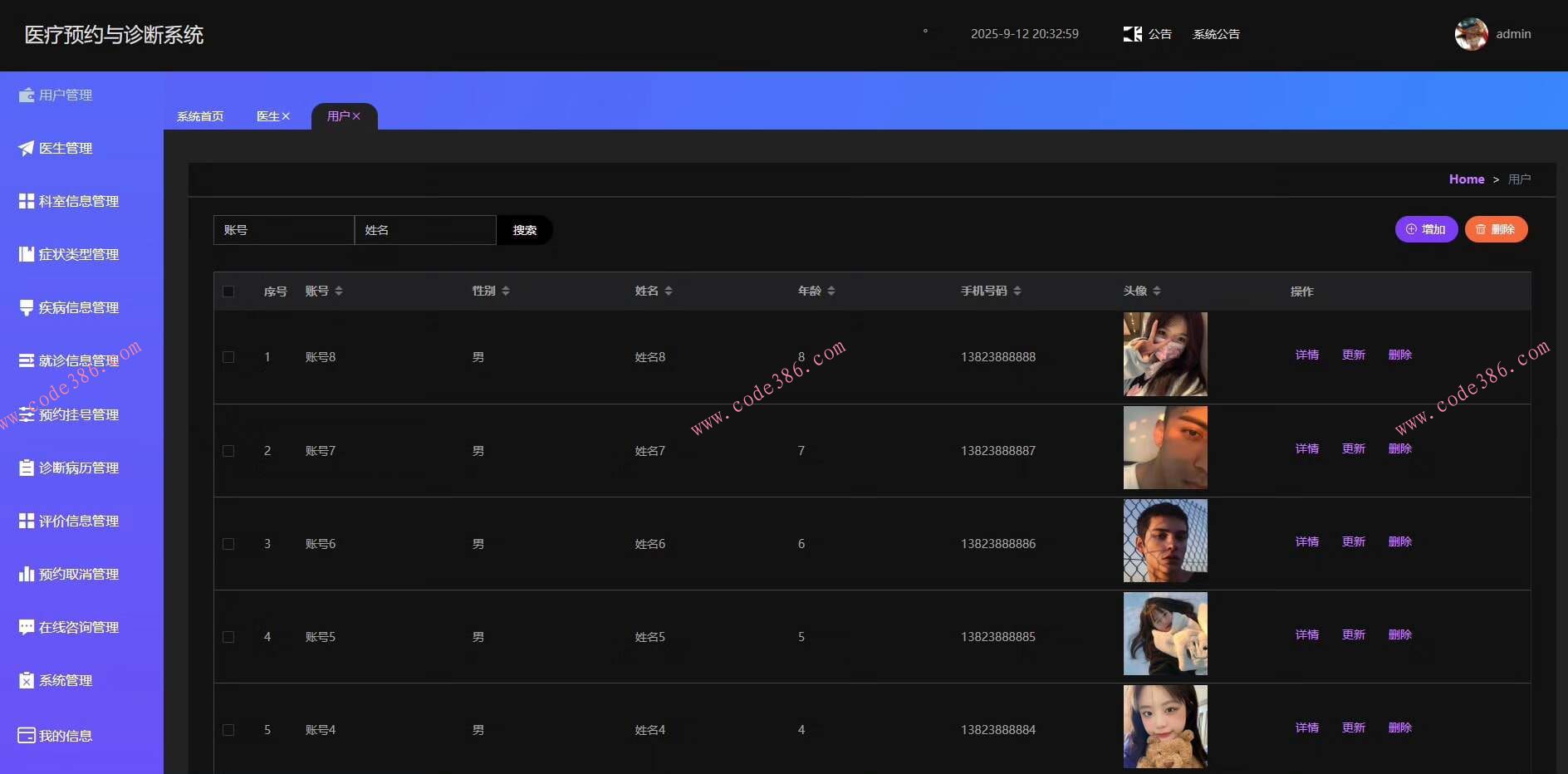Click the 评价信息管理 grid icon
Viewport: 1568px width, 774px height.
pos(27,521)
